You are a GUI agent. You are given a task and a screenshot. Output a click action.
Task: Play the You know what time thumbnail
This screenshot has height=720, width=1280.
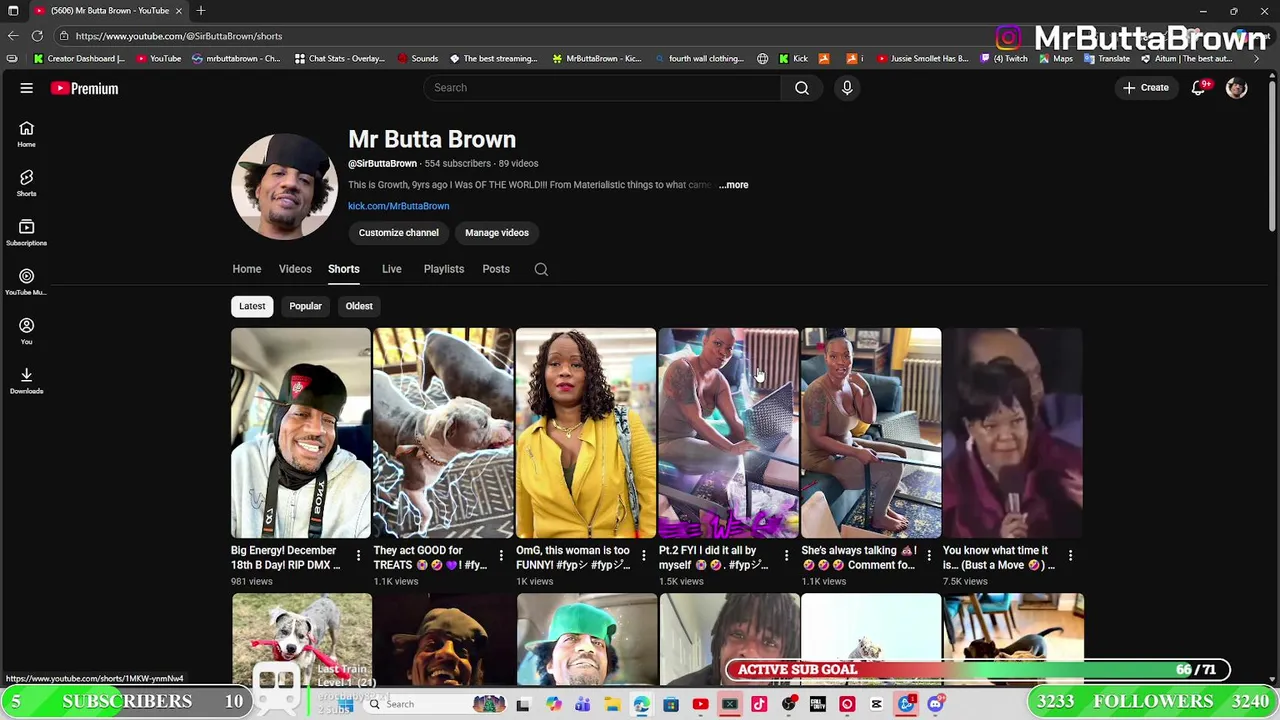click(1013, 433)
